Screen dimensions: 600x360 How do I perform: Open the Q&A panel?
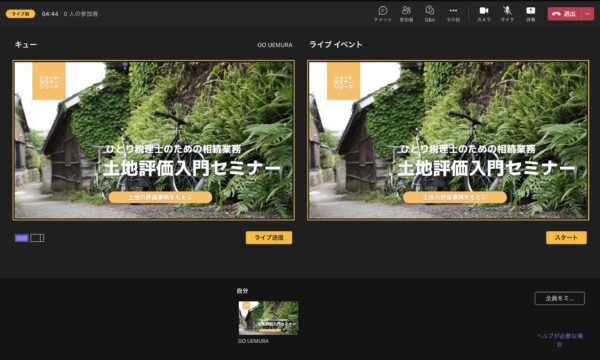pyautogui.click(x=430, y=14)
